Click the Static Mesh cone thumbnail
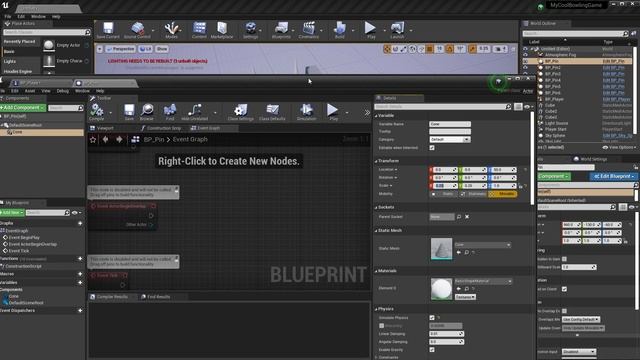Viewport: 640px width, 360px height. [441, 249]
